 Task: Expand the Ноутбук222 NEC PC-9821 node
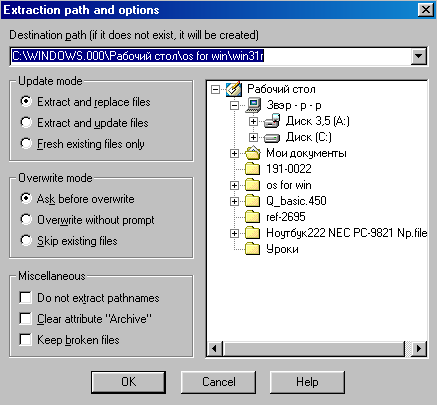[234, 233]
